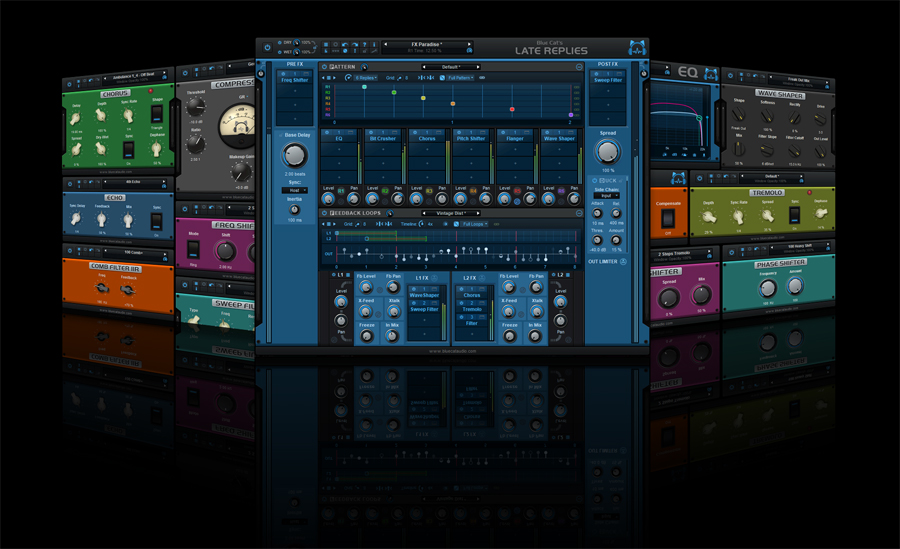Open the Filter slot in L2 FX
This screenshot has width=900, height=549.
(x=472, y=324)
